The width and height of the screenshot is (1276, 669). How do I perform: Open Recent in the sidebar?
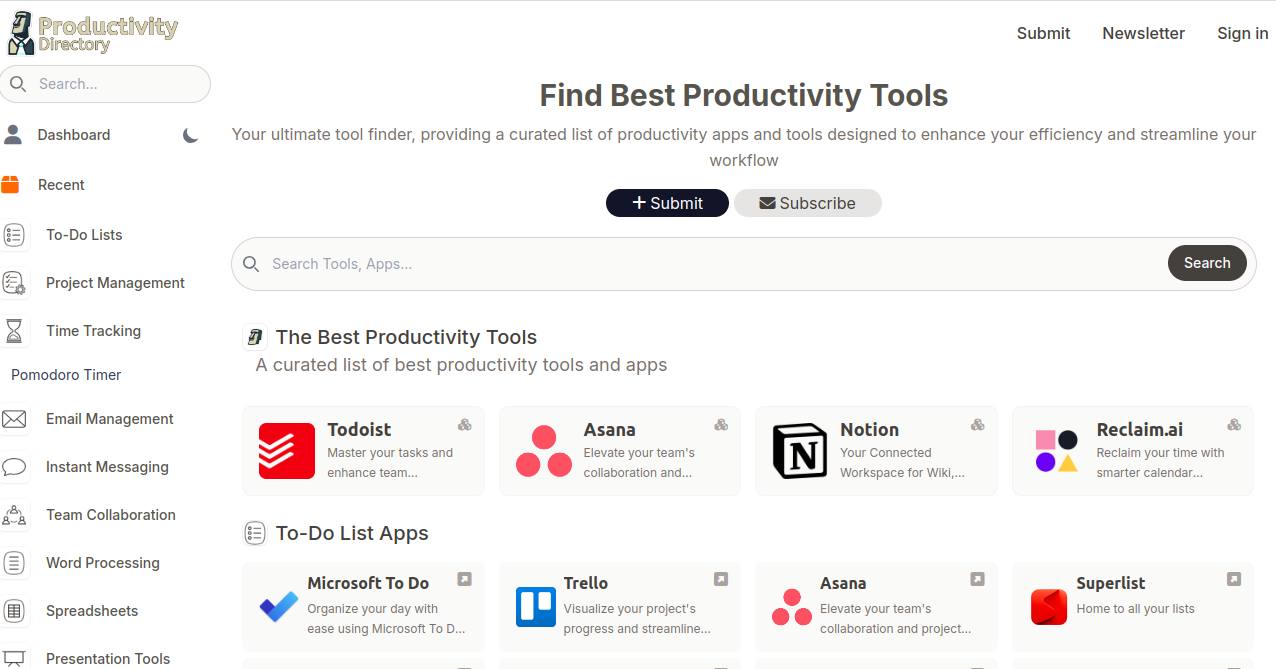click(x=61, y=185)
